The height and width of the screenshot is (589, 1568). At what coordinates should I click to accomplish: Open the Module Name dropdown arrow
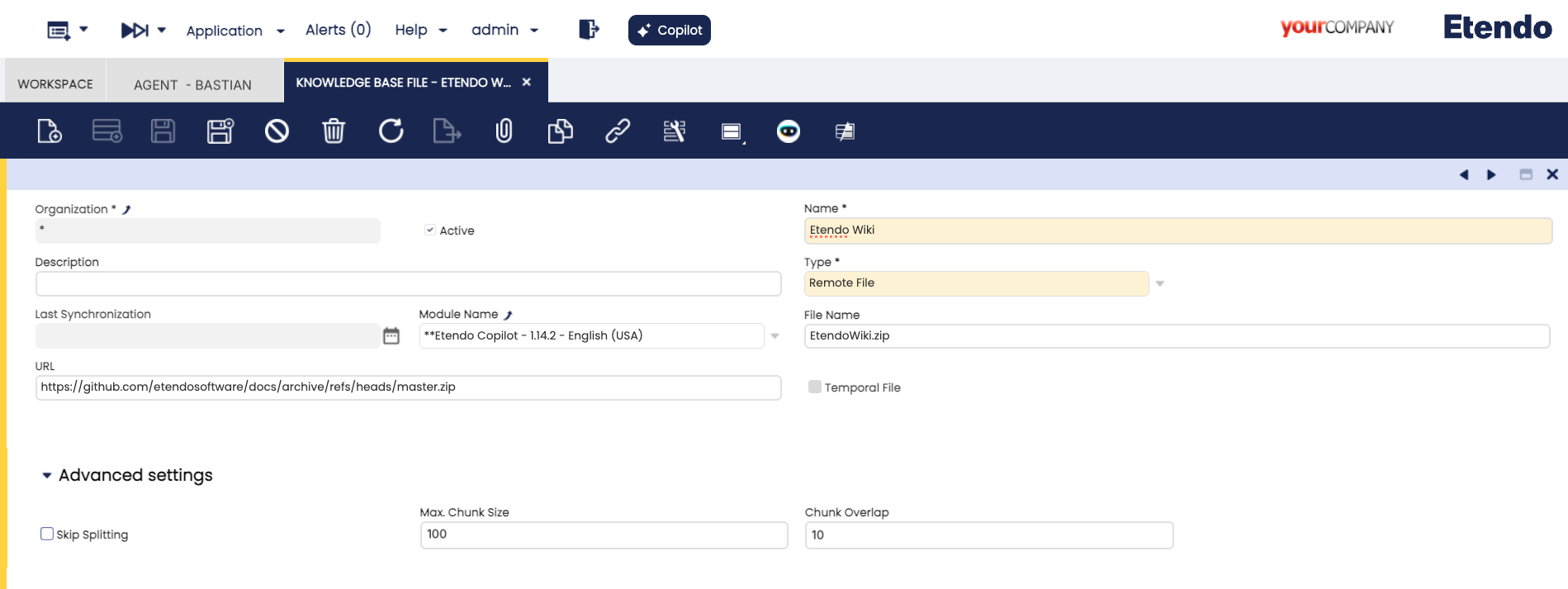[775, 335]
